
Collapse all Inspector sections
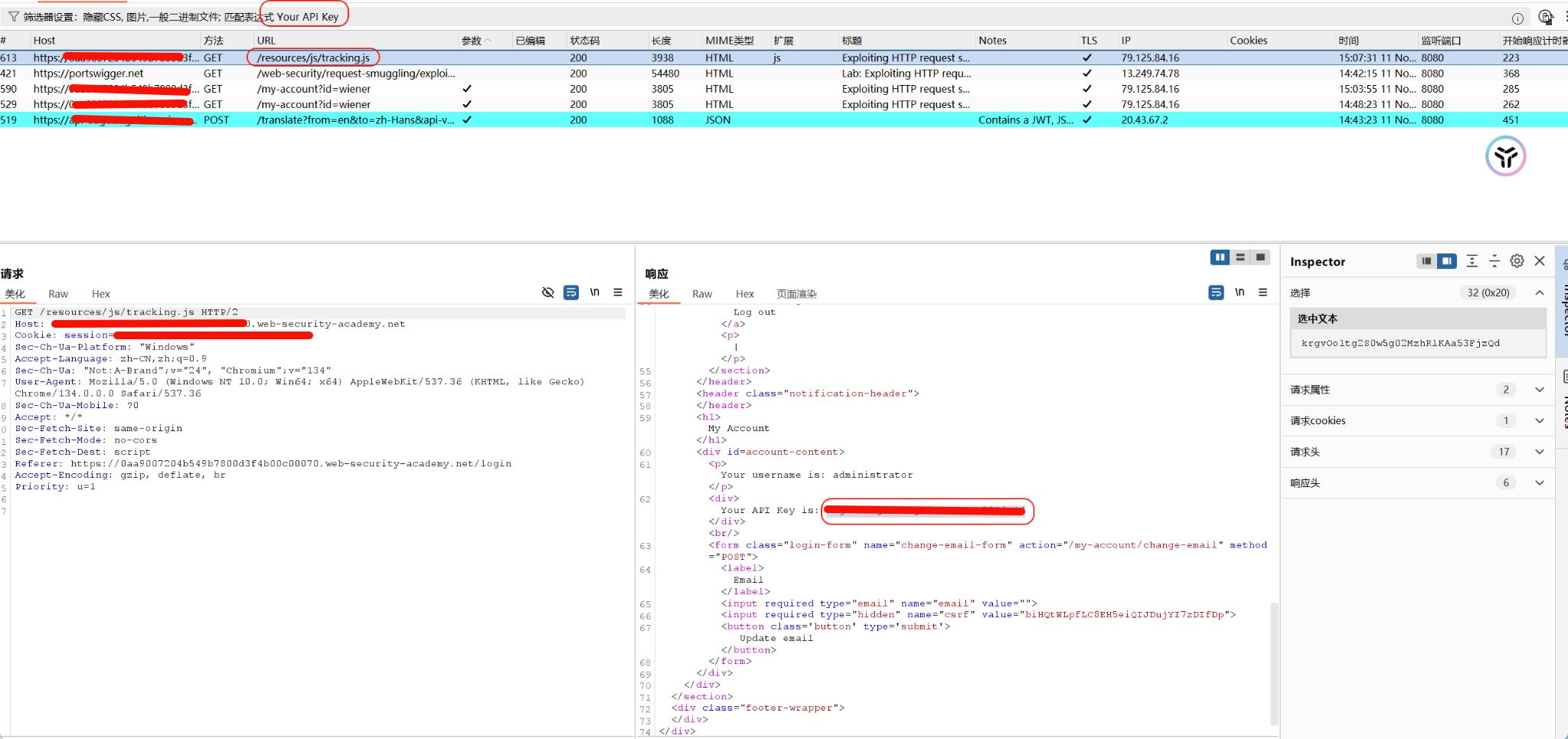coord(1494,261)
